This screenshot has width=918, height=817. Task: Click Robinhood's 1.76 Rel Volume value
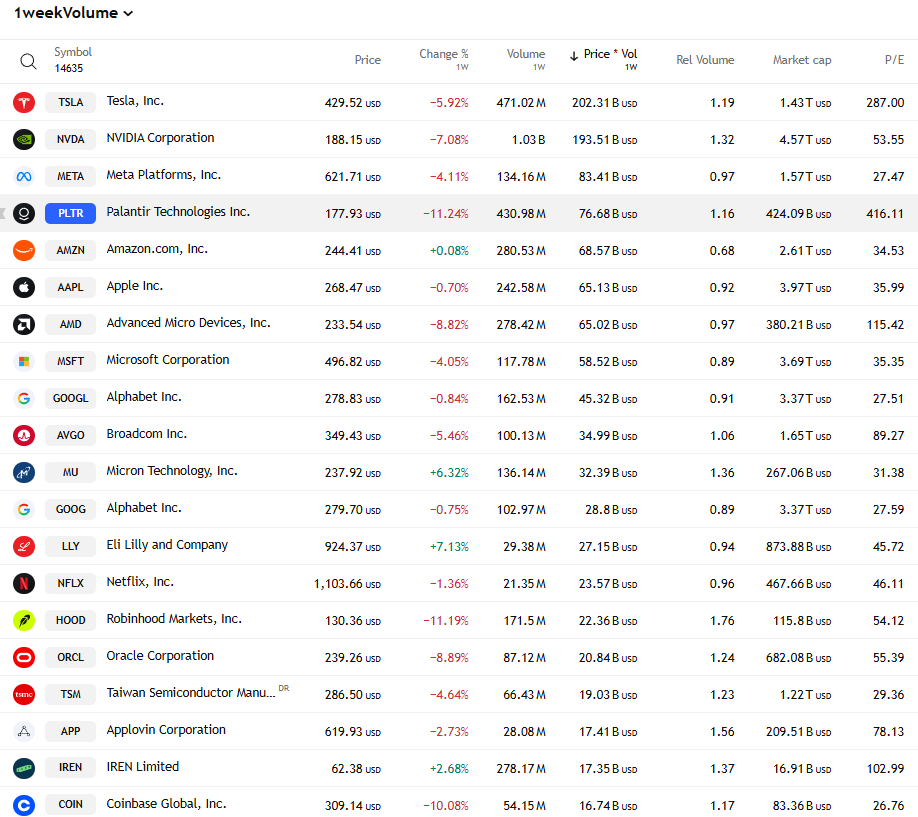pos(722,621)
